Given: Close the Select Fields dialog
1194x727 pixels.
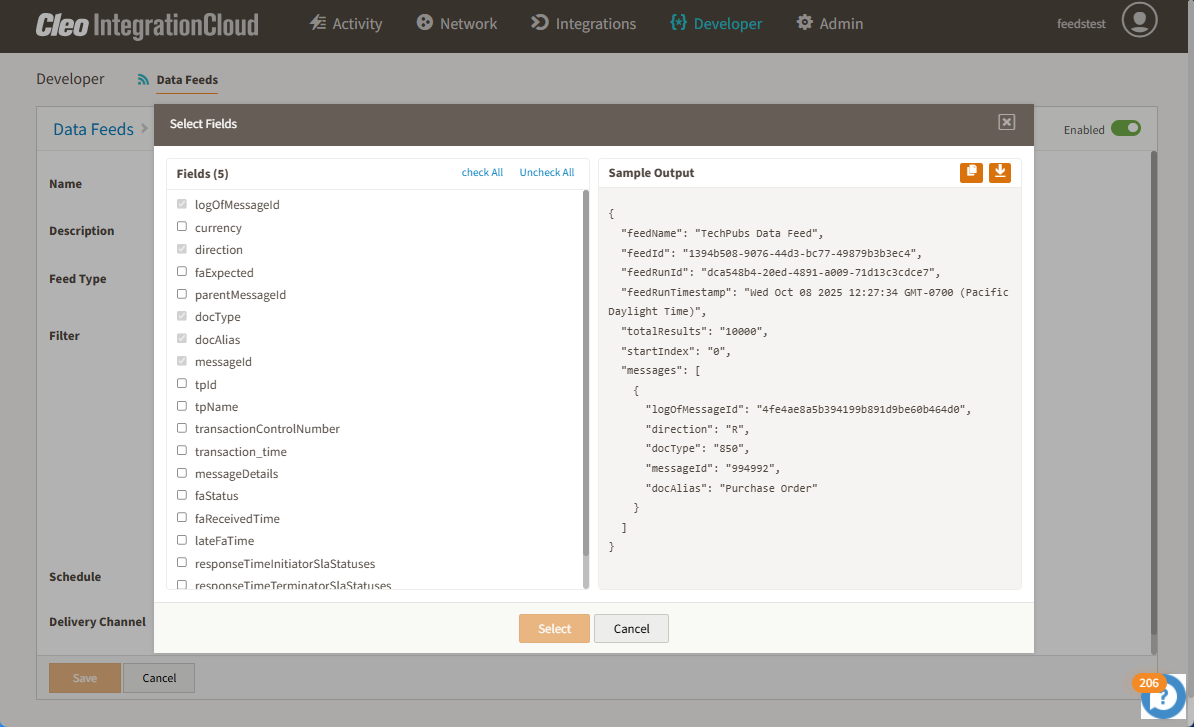Looking at the screenshot, I should (1006, 122).
